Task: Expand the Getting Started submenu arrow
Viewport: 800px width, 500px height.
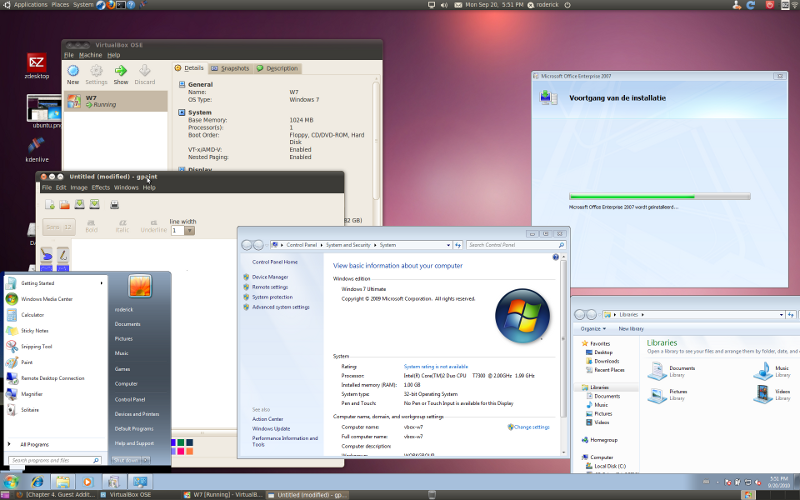Action: tap(102, 283)
